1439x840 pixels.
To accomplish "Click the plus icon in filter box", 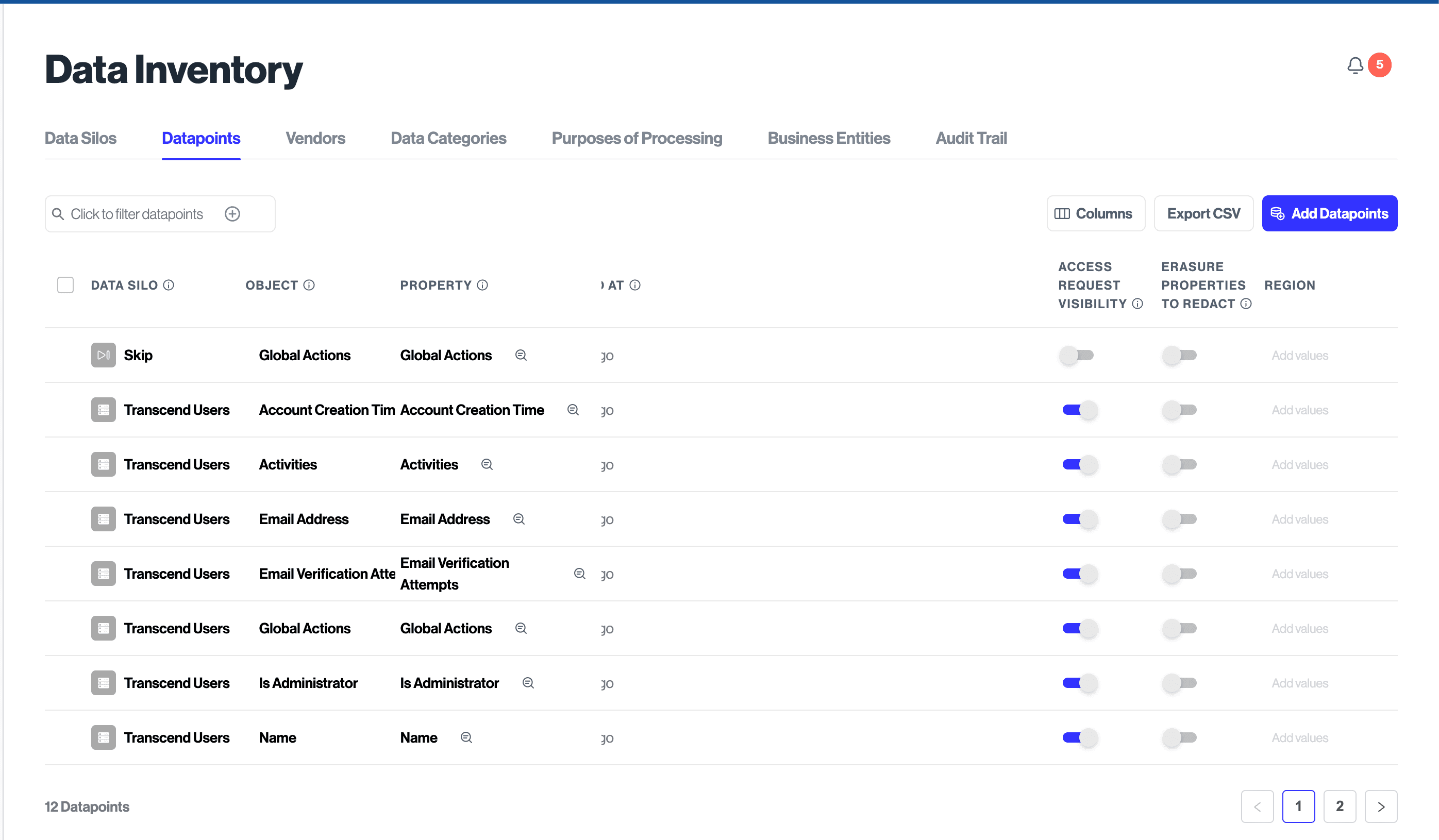I will (232, 214).
